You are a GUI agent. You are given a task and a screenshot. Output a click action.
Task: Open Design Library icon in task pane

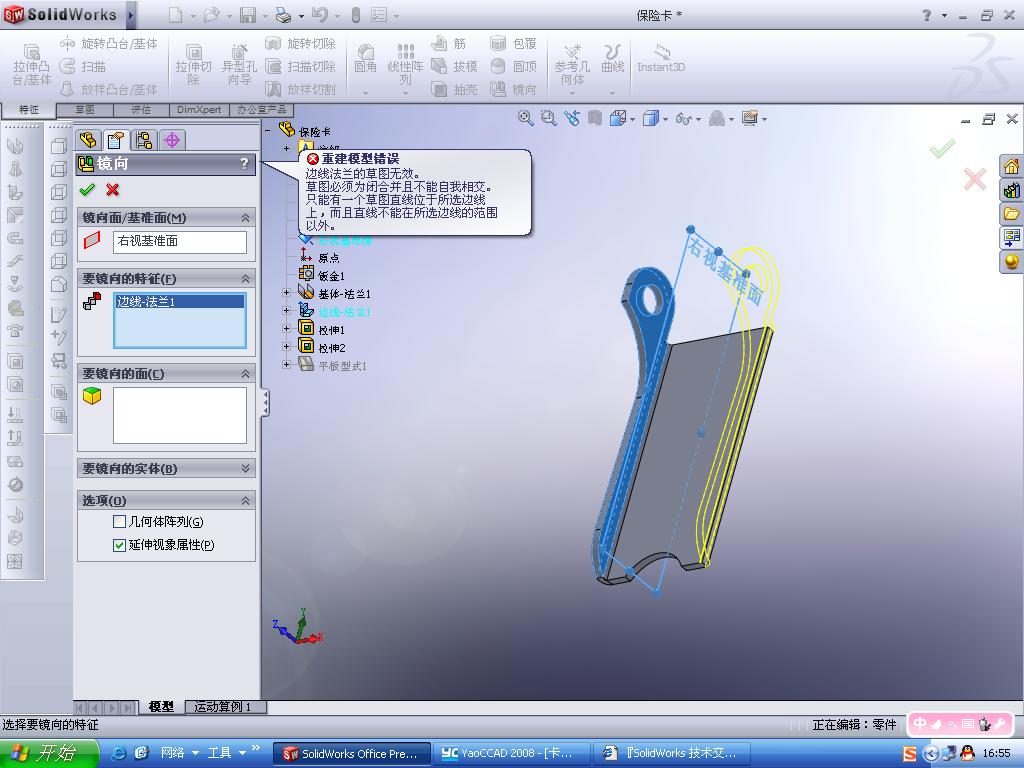(x=1011, y=190)
